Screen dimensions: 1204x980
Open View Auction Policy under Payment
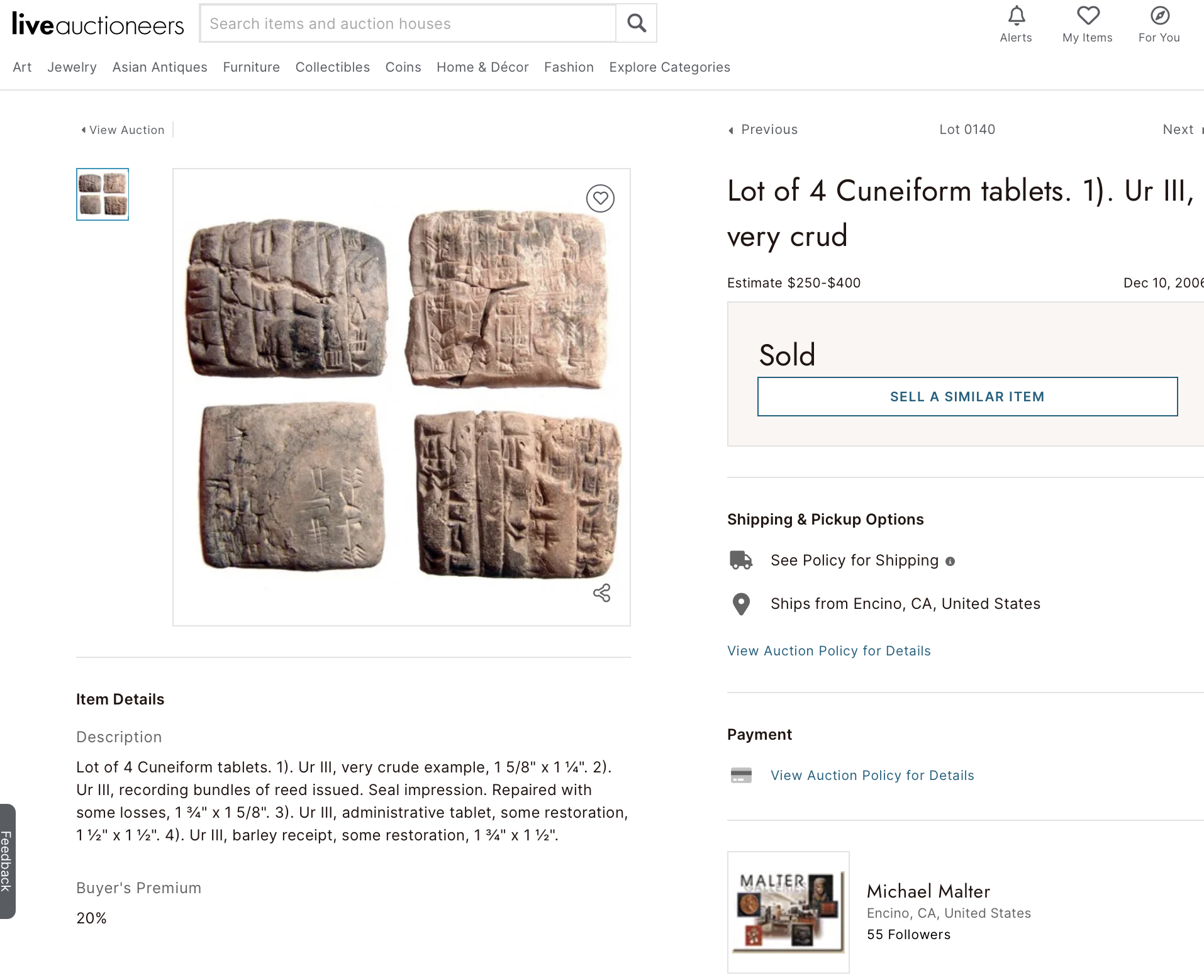(872, 776)
